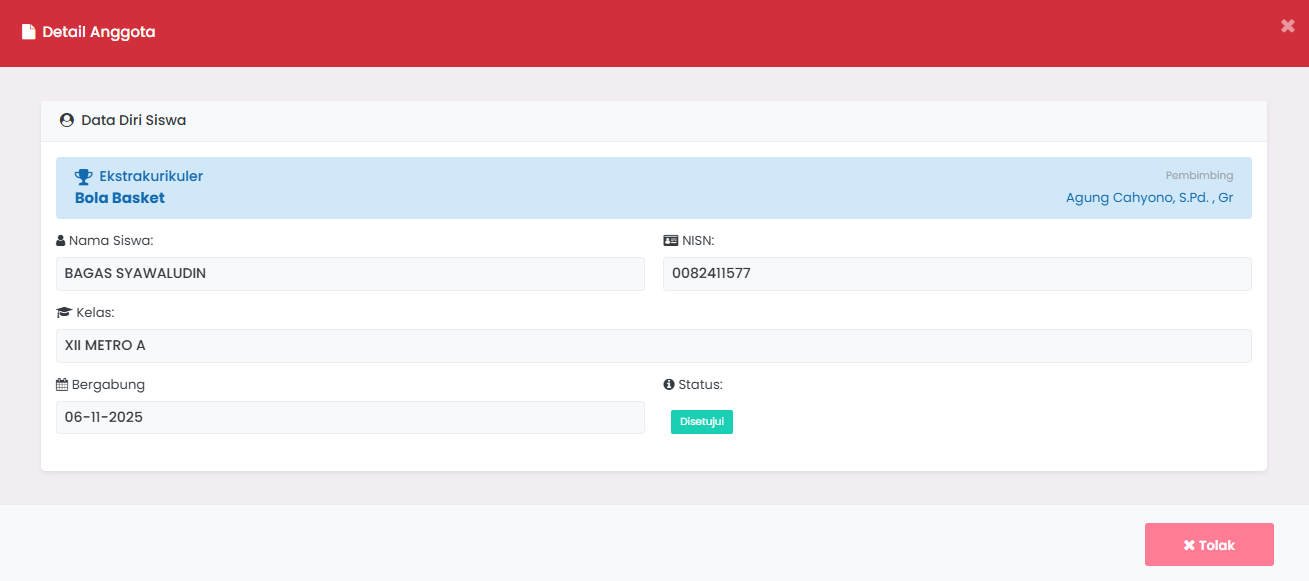Click the Bola Basket extracurricular name
Image resolution: width=1309 pixels, height=581 pixels.
click(x=120, y=198)
